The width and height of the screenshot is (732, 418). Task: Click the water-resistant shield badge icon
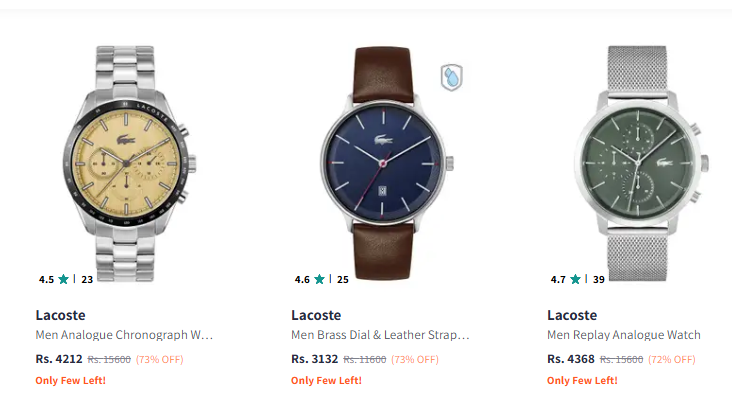coord(451,77)
